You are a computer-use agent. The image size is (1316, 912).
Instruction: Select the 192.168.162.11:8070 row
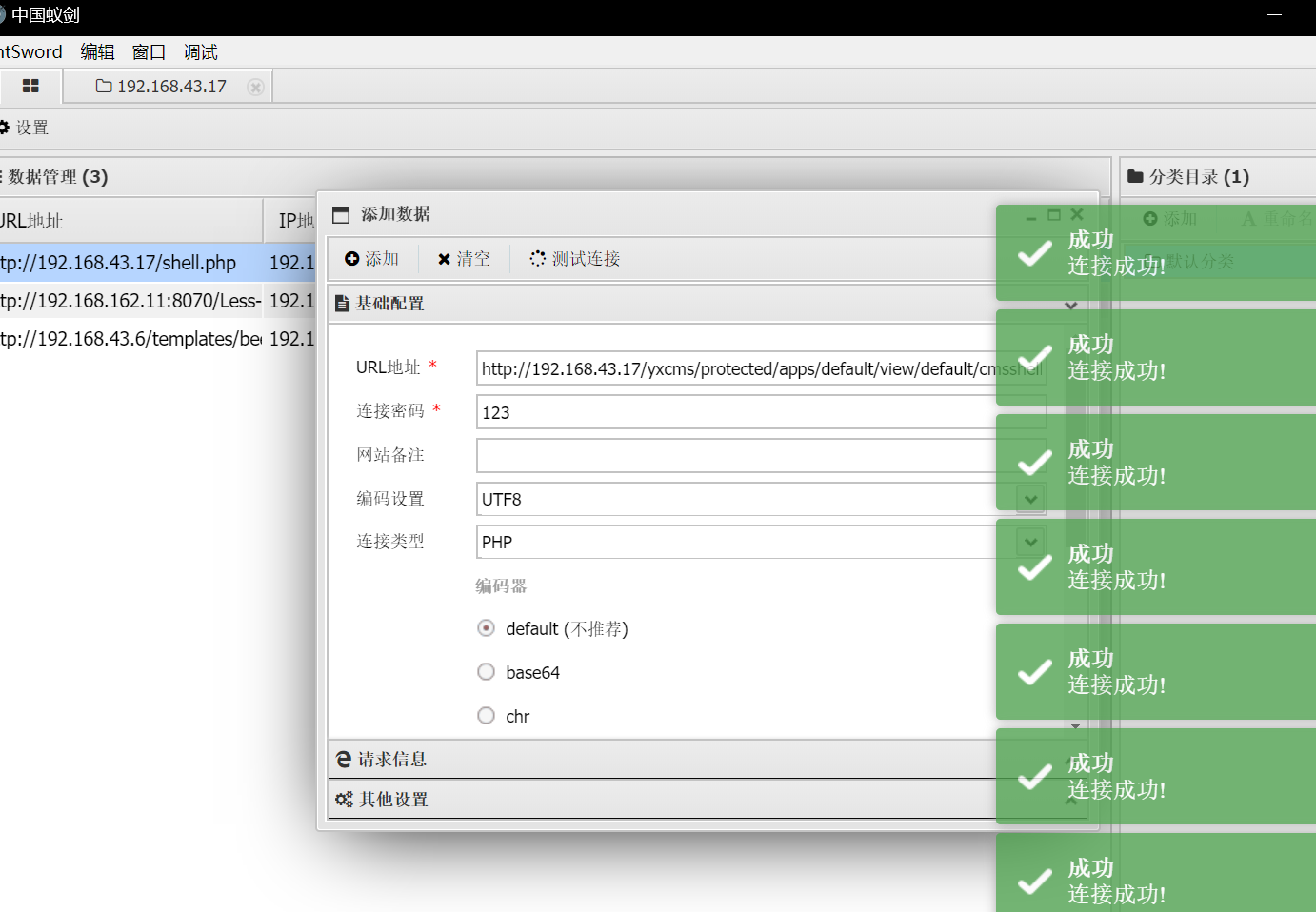(157, 301)
